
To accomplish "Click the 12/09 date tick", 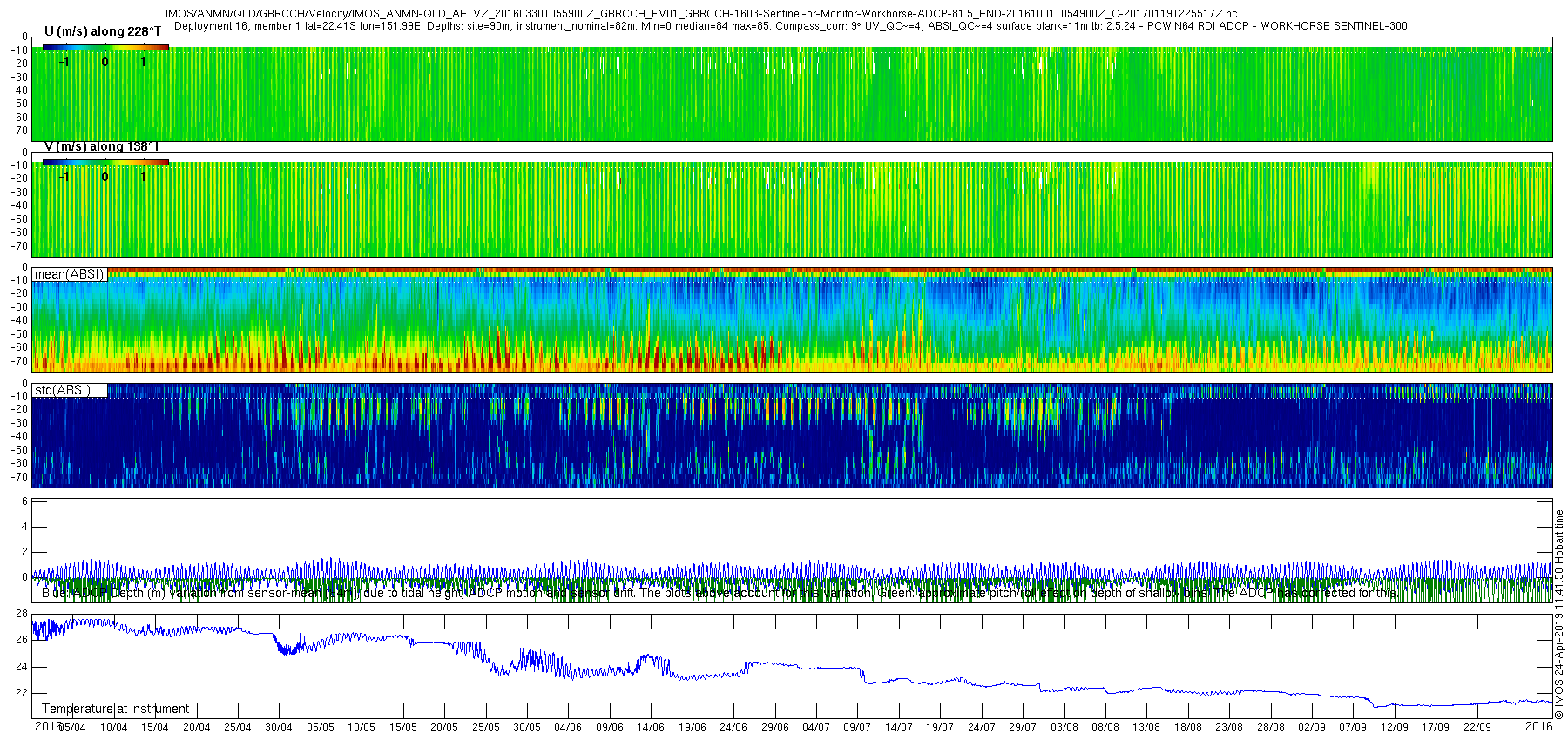I will (x=1395, y=728).
